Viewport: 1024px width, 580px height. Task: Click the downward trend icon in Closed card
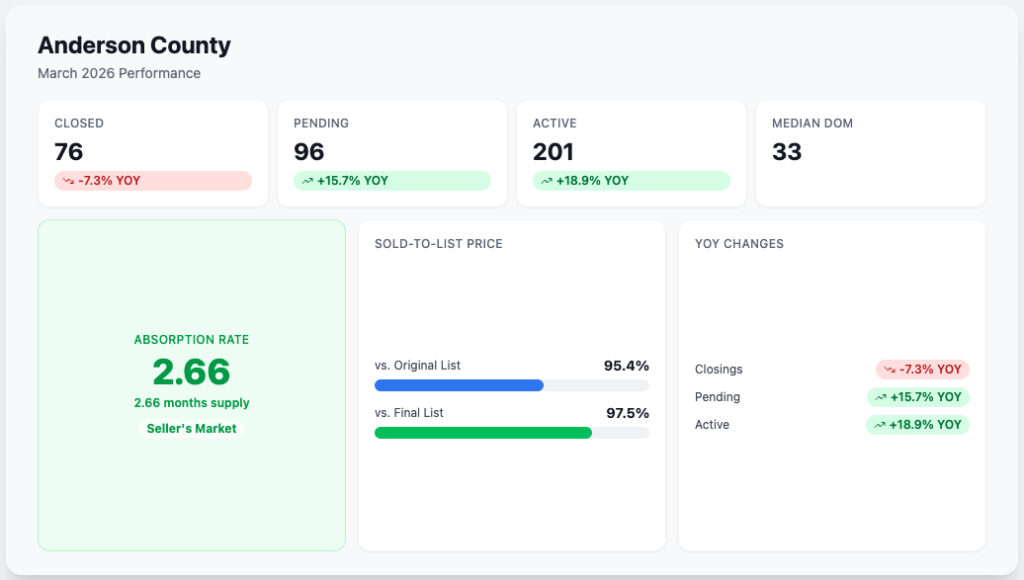click(68, 181)
